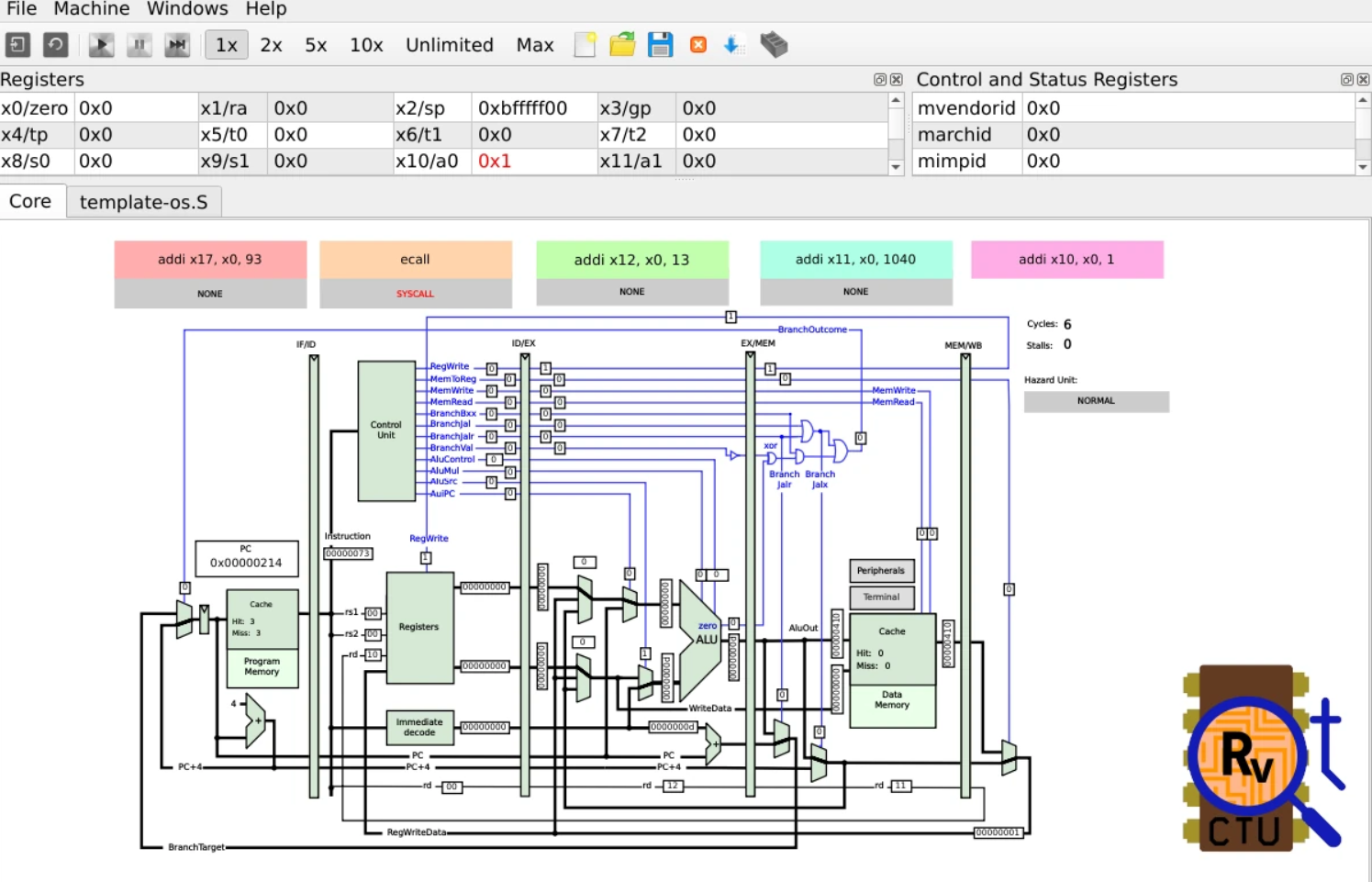The image size is (1372, 882).
Task: Select the 1x speed toggle
Action: 227,45
